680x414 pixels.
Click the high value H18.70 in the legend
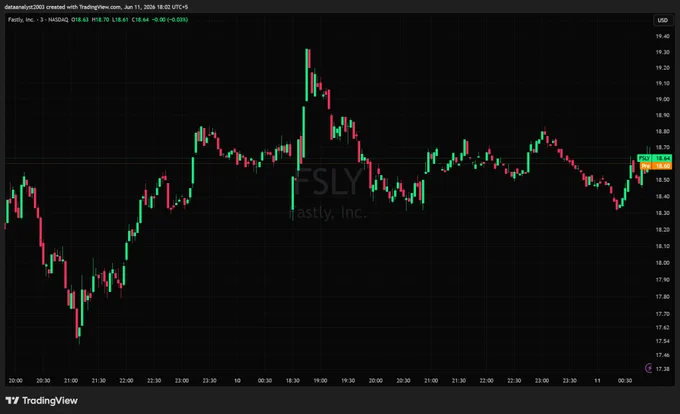pos(100,20)
